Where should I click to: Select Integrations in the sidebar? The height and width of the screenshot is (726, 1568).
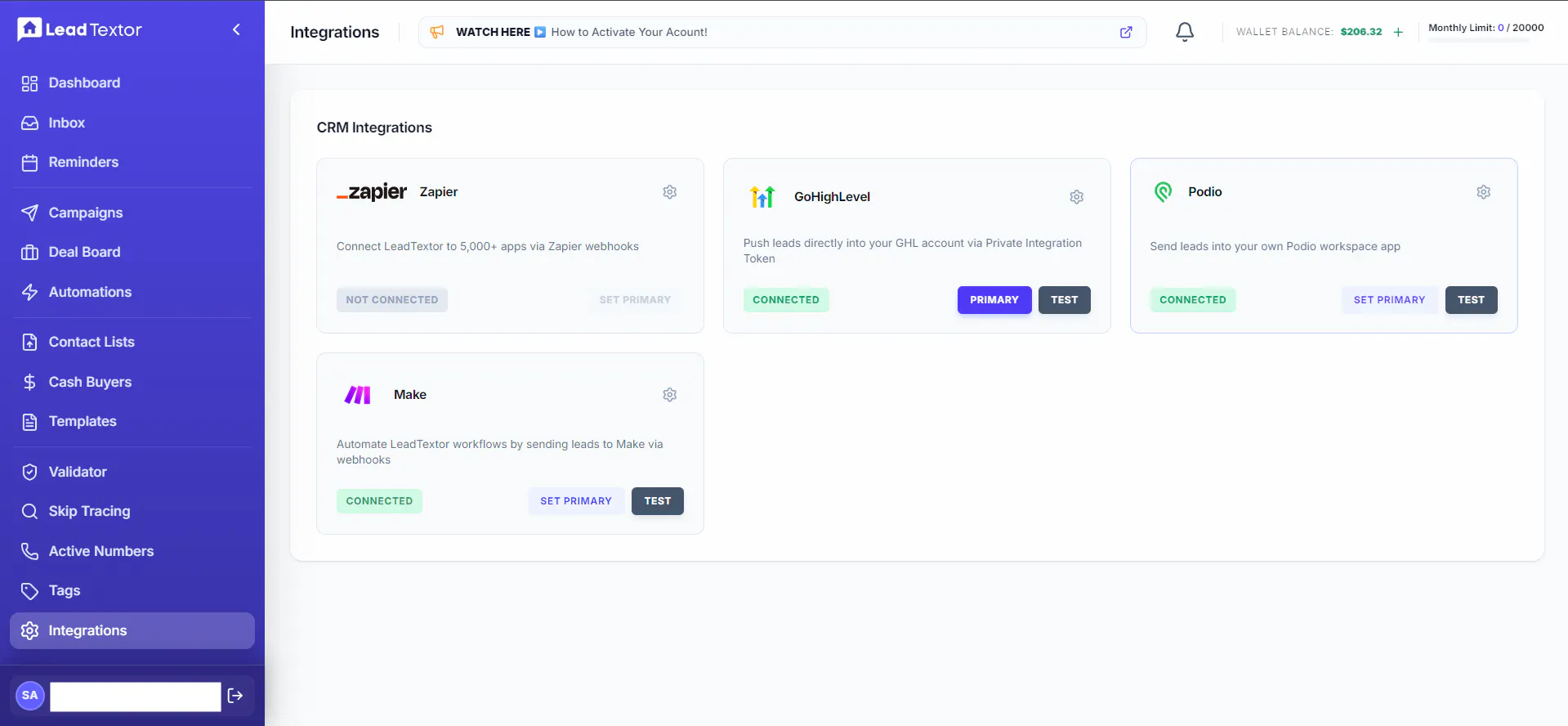132,630
